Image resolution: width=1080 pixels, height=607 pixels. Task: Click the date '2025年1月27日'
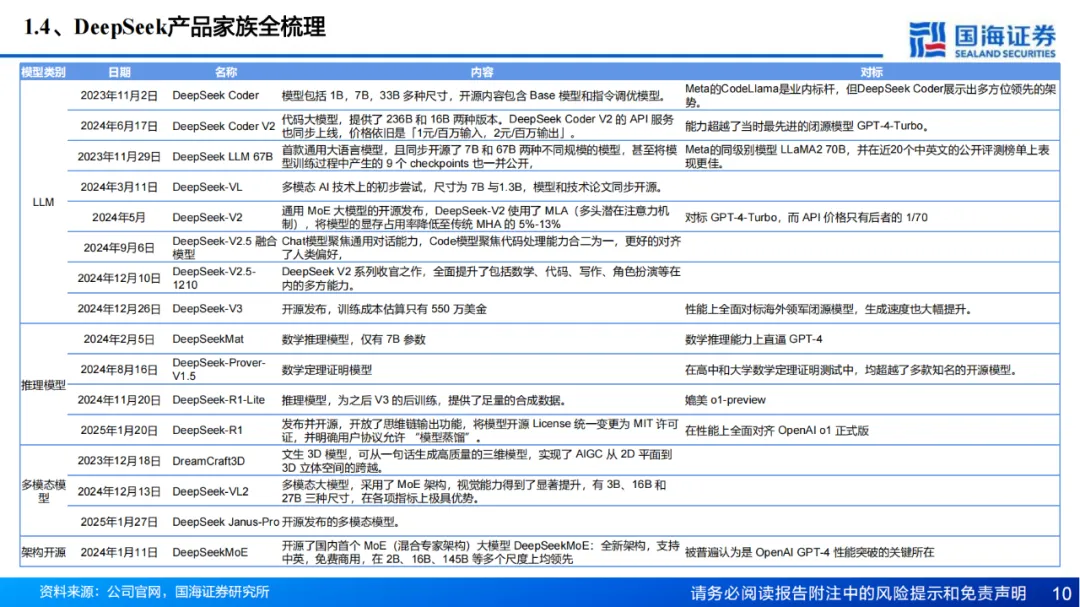click(119, 522)
